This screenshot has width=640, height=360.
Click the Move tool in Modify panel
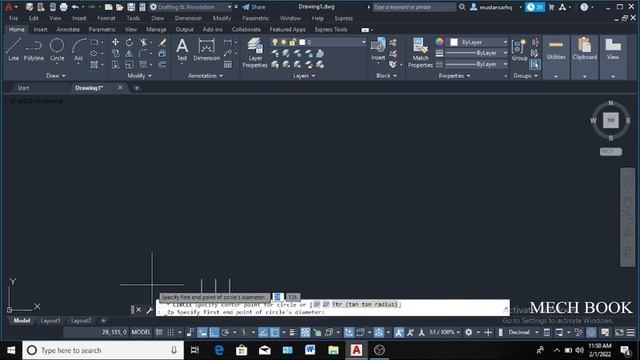click(116, 42)
